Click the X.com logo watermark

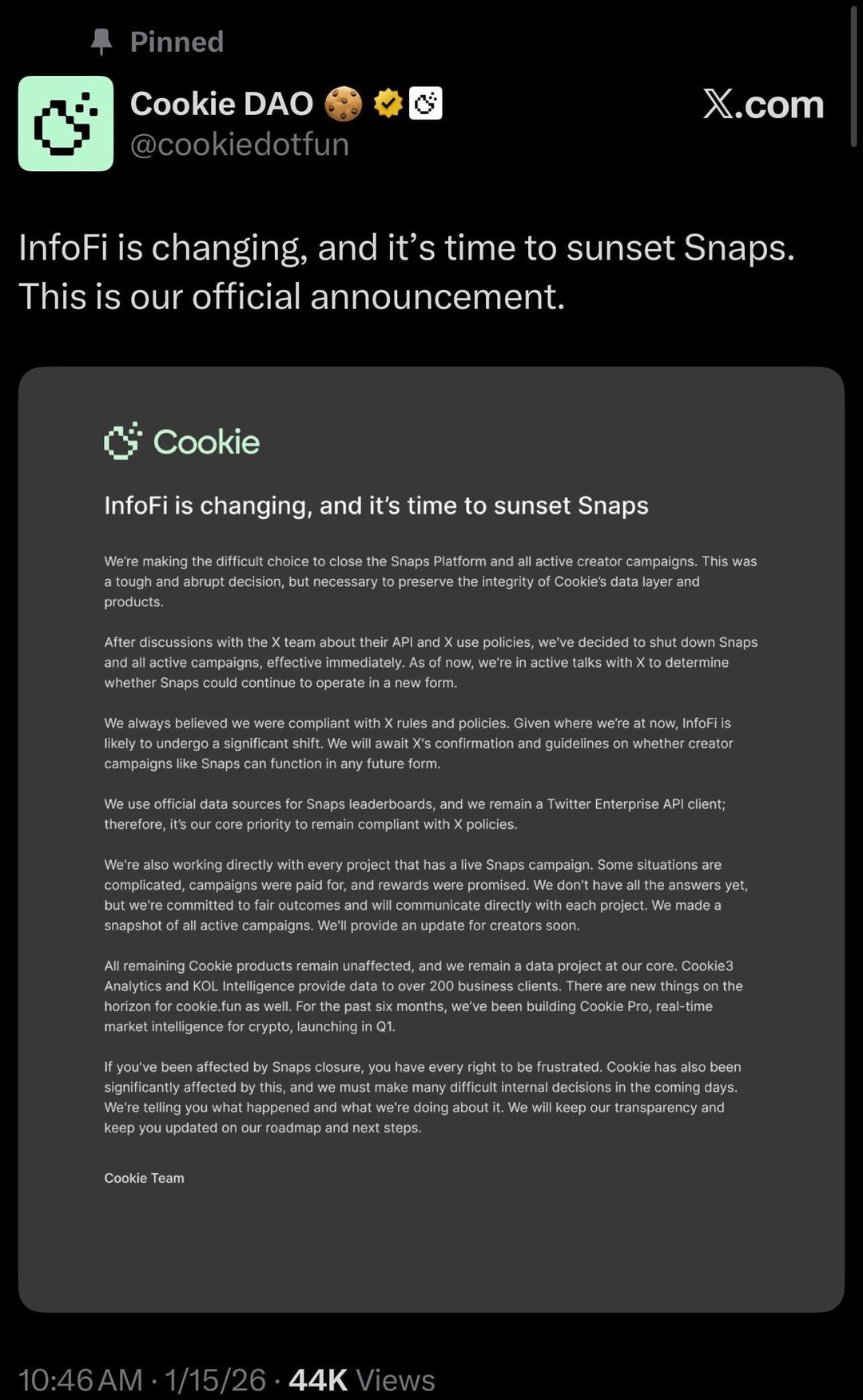(x=763, y=105)
